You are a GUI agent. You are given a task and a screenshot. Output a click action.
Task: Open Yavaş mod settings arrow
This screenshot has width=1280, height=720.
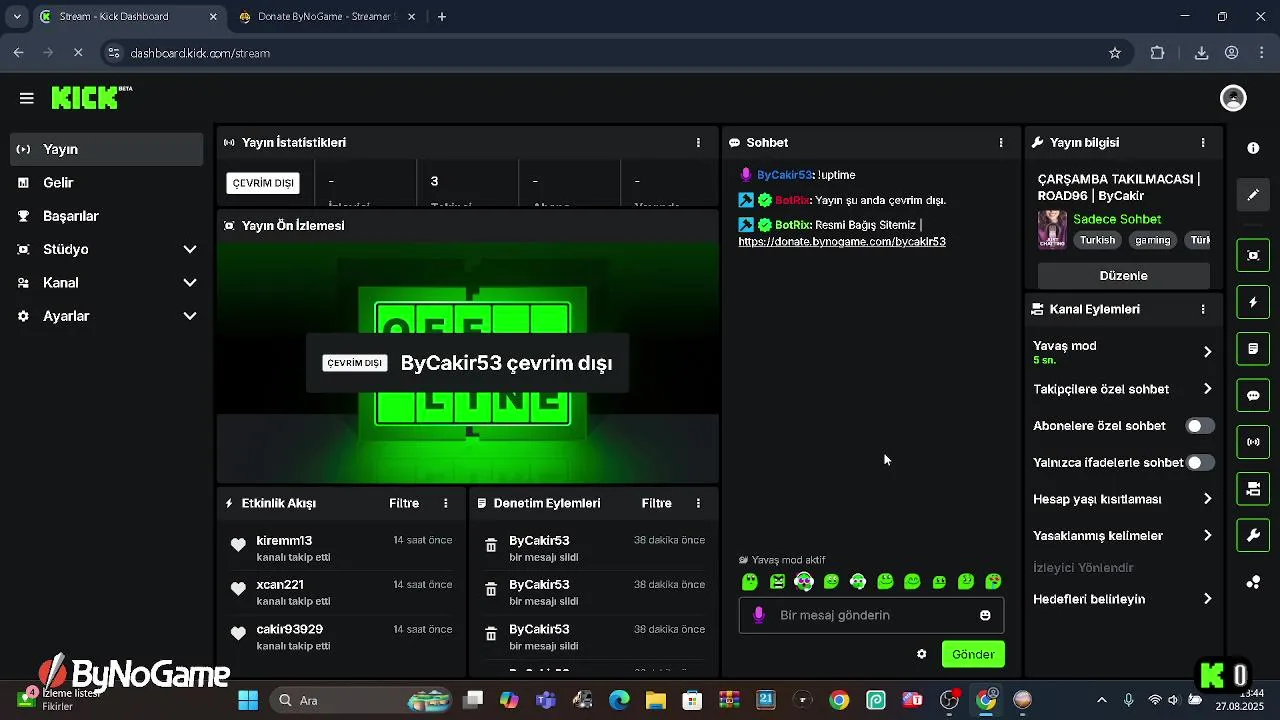1207,352
